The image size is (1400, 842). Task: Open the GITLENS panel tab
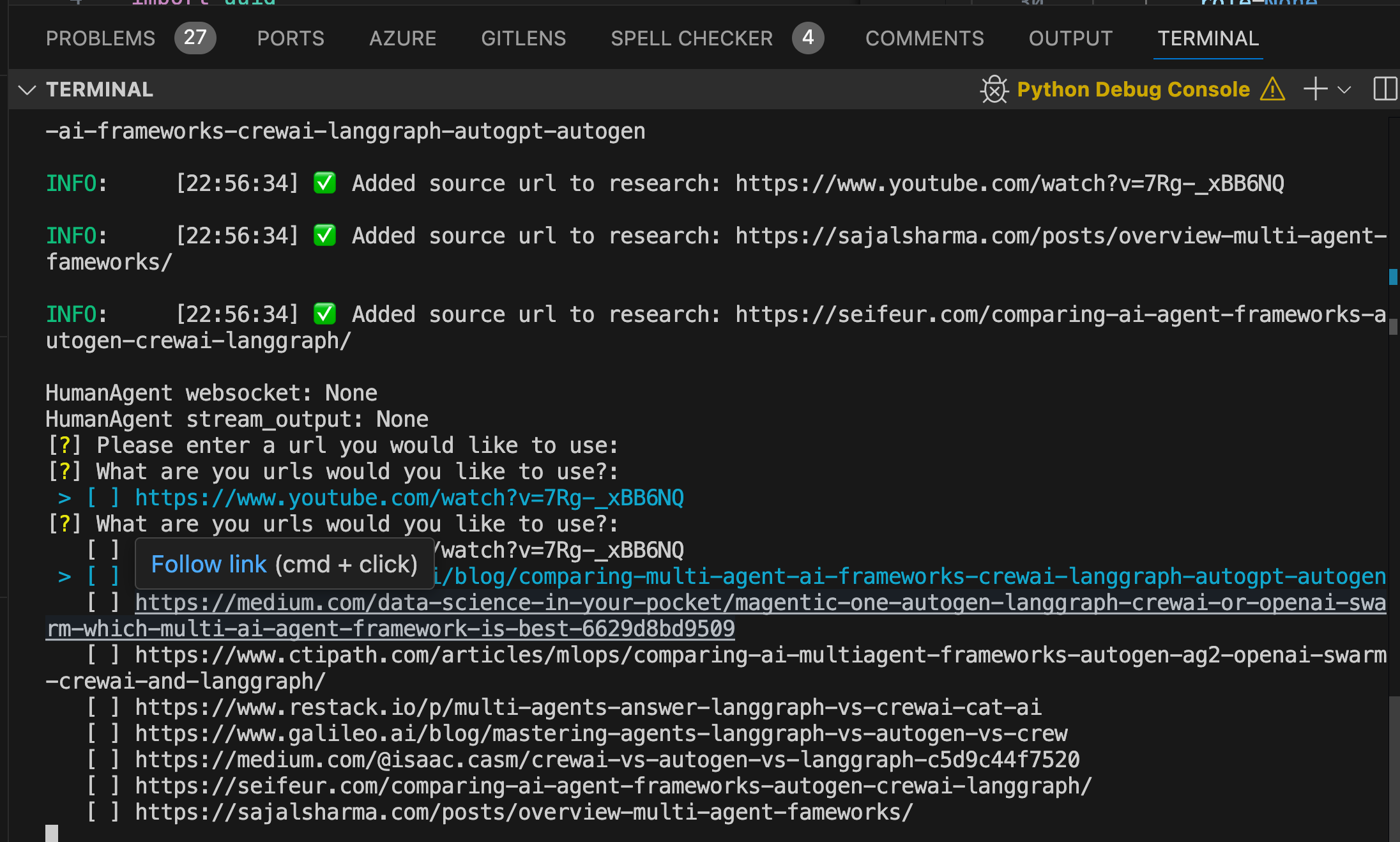point(523,38)
